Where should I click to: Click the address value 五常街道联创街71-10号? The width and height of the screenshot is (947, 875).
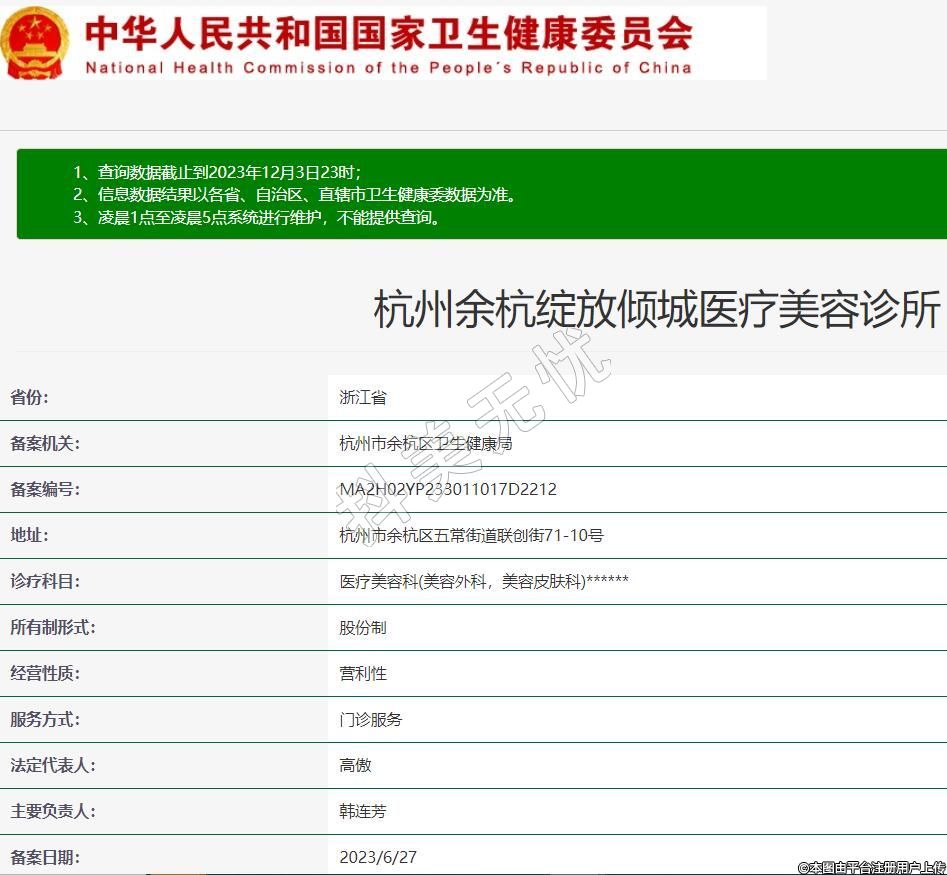[471, 535]
